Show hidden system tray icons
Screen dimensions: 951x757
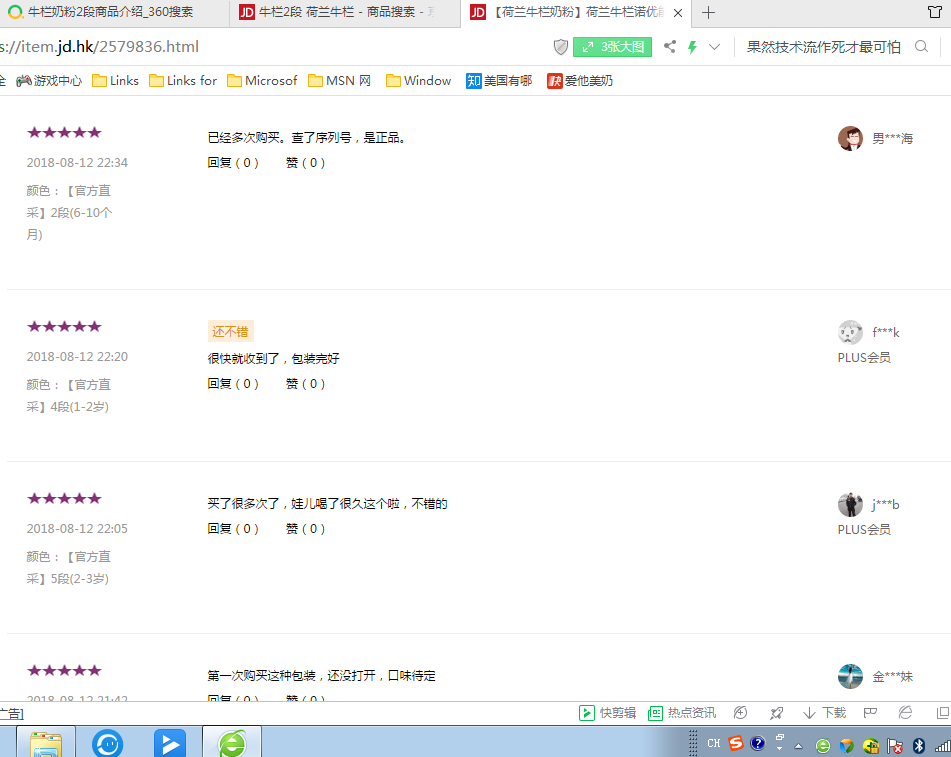[798, 745]
